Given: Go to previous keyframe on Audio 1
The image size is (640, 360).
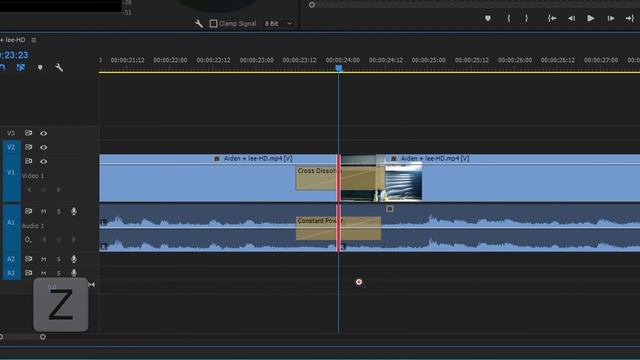Looking at the screenshot, I should point(44,240).
